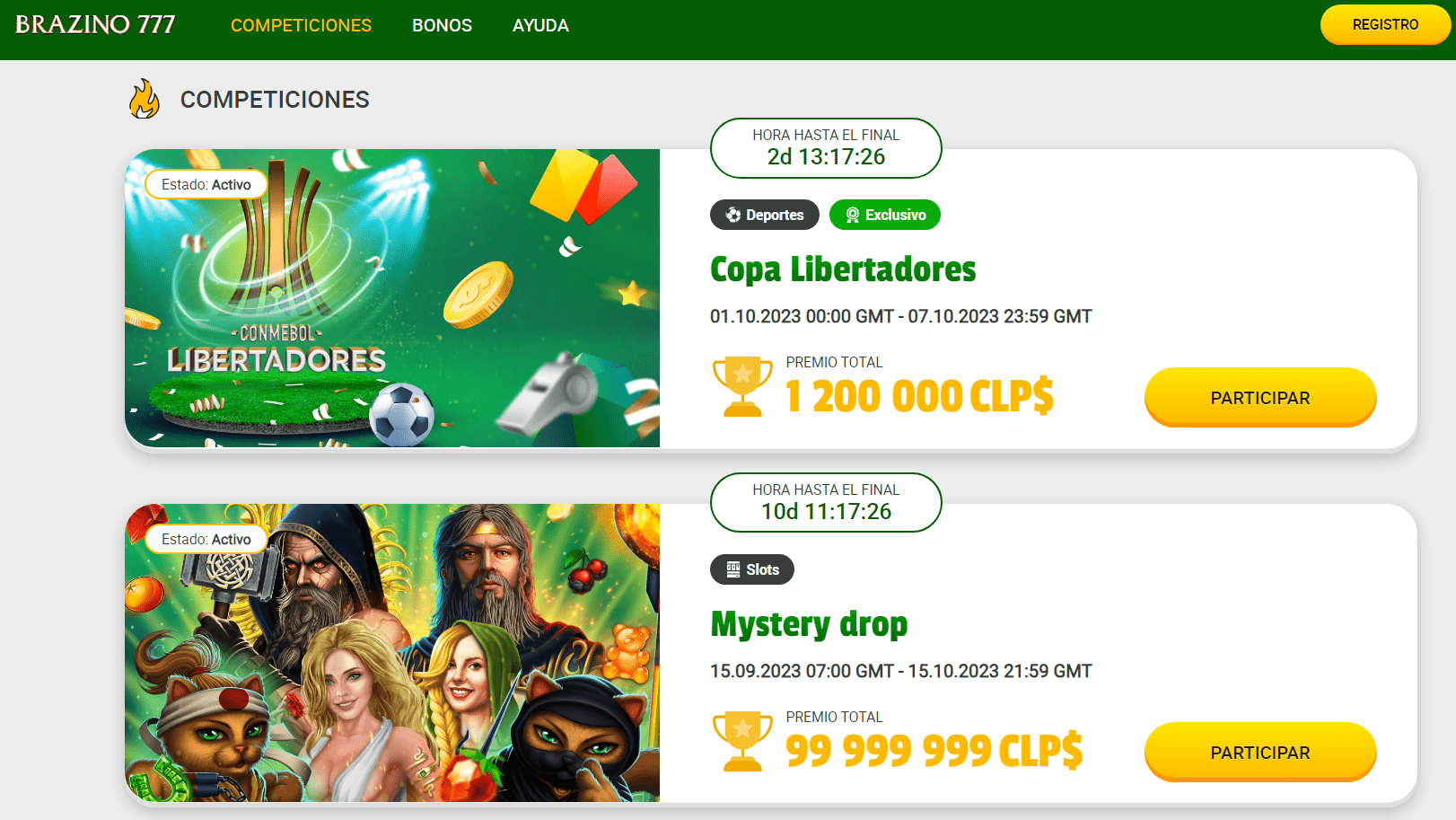The image size is (1456, 820).
Task: Click the slot machine icon in Slots tag
Action: (x=733, y=569)
